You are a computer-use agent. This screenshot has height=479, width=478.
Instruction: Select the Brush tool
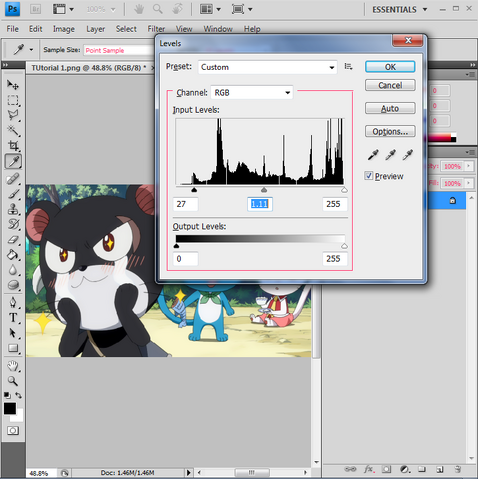tap(13, 194)
